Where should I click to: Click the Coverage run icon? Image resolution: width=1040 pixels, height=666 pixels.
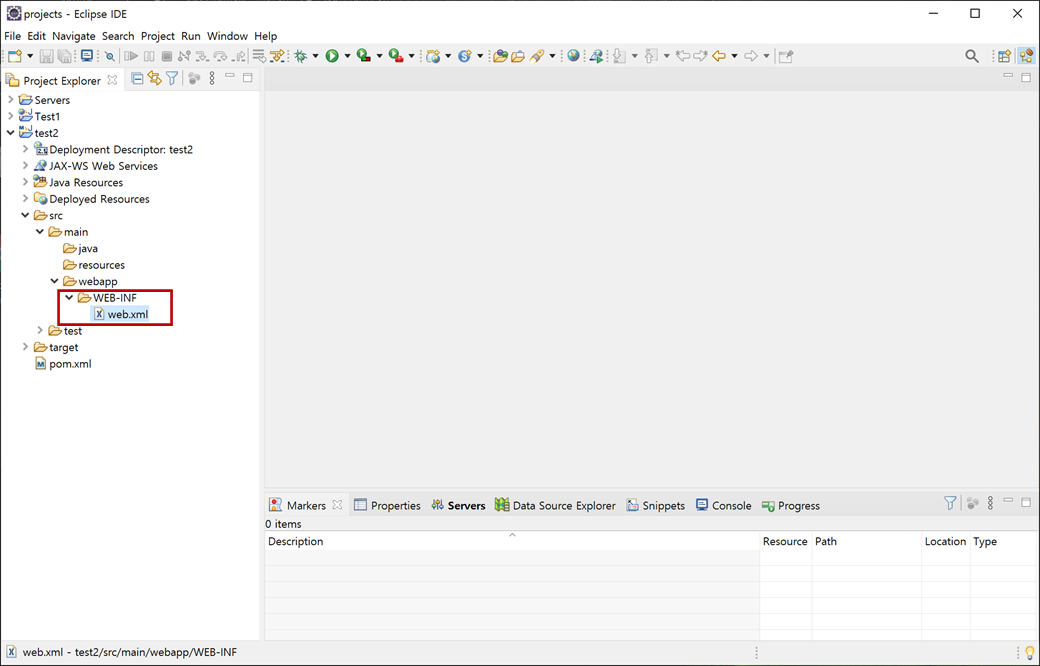click(363, 56)
